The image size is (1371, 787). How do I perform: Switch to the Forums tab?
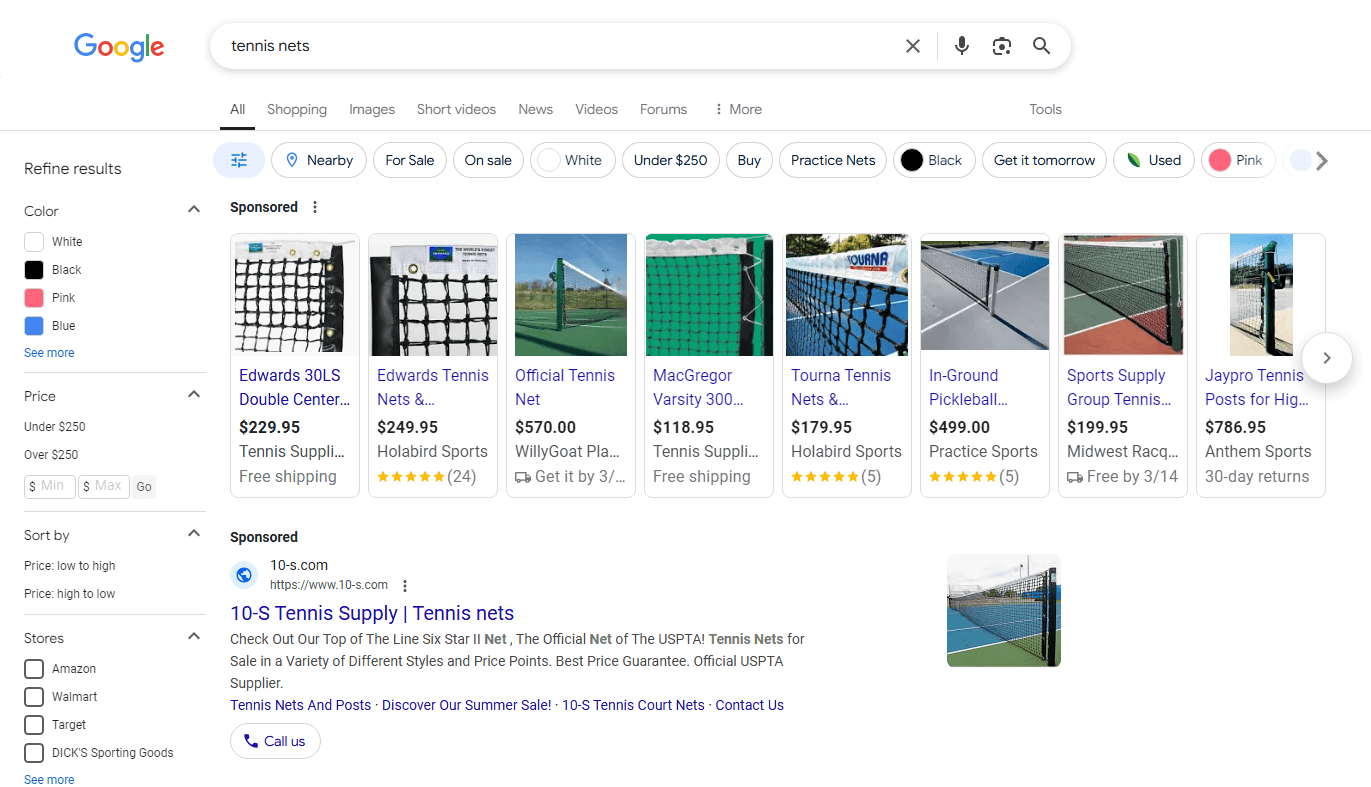click(663, 109)
